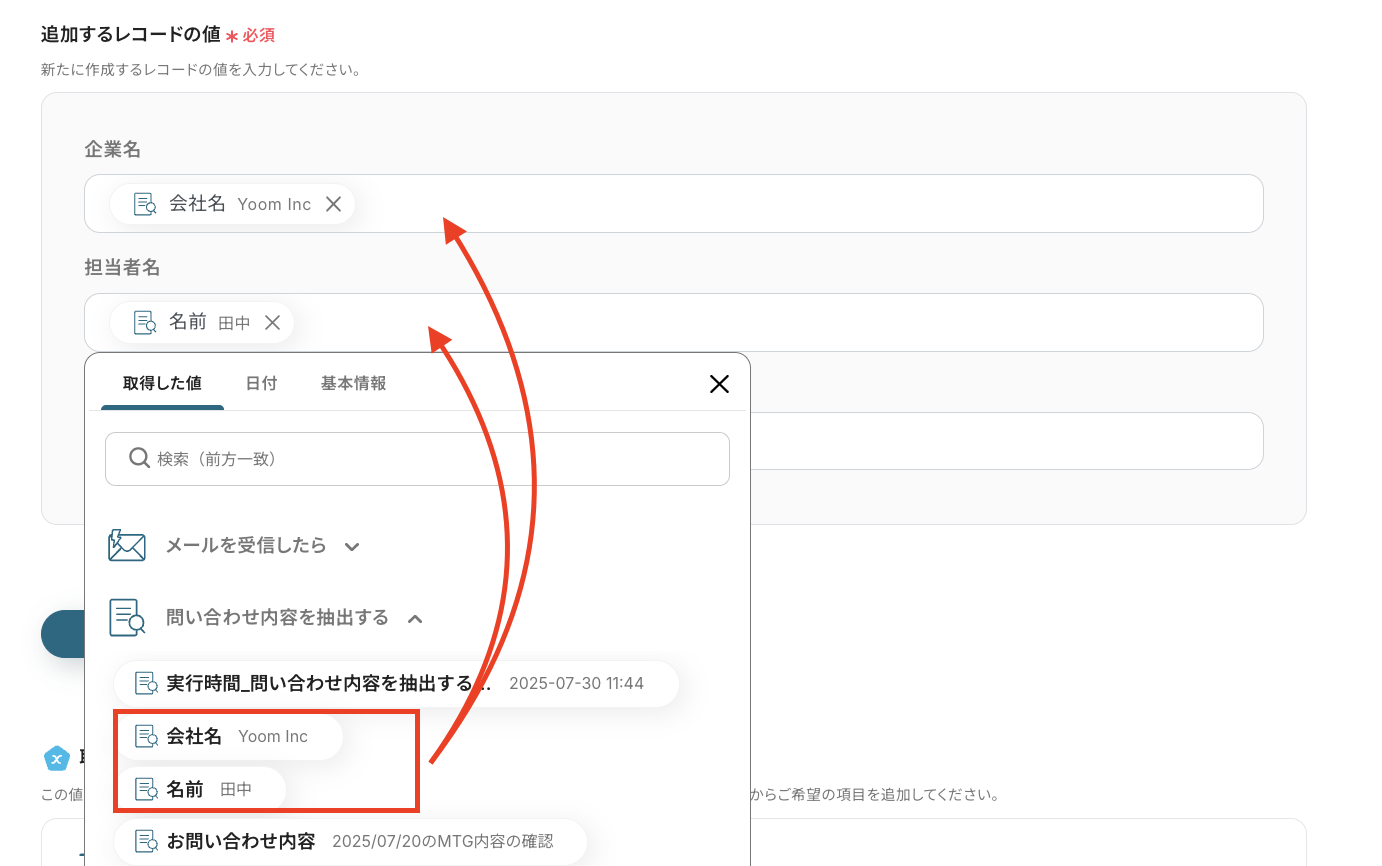The width and height of the screenshot is (1382, 866).
Task: Click the icon on 名前 list item
Action: tap(147, 789)
